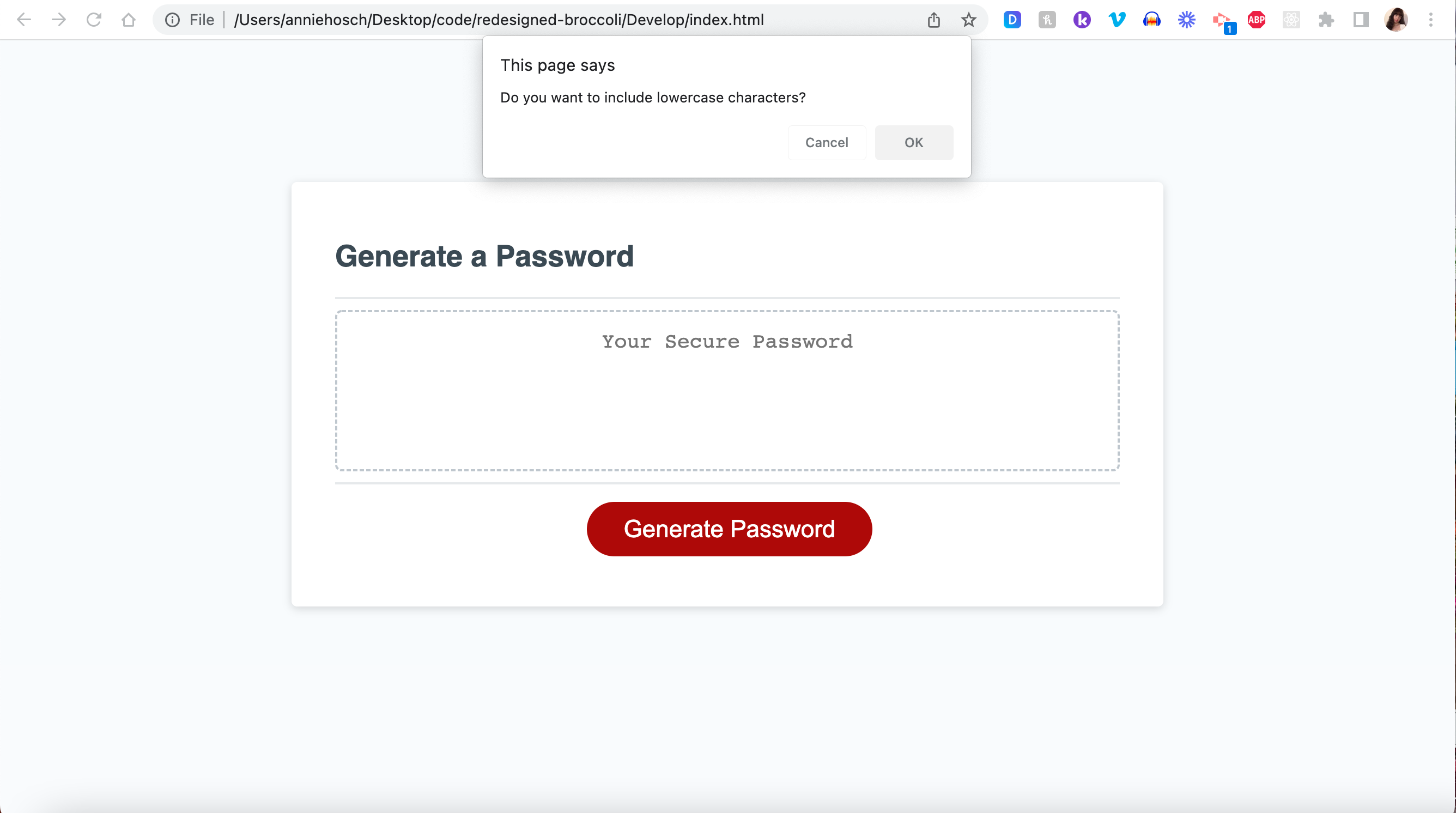
Task: Open the Audacity audio extension
Action: pos(1151,19)
